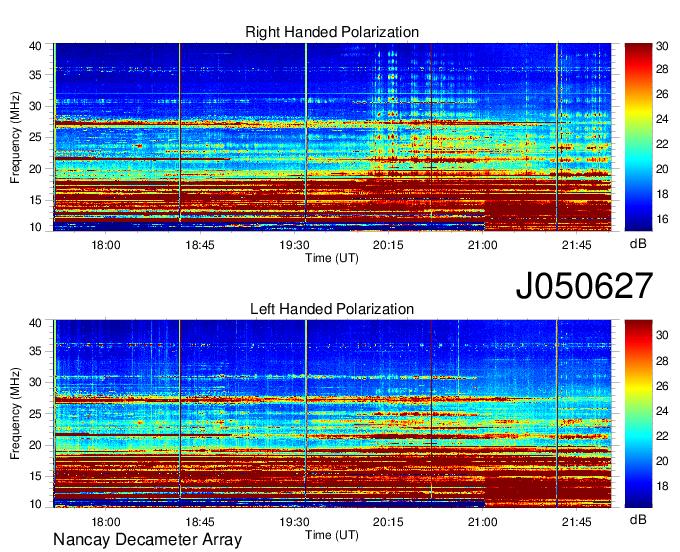Click the 22 dB tick on the lower colorbar
The height and width of the screenshot is (552, 680).
pos(662,436)
